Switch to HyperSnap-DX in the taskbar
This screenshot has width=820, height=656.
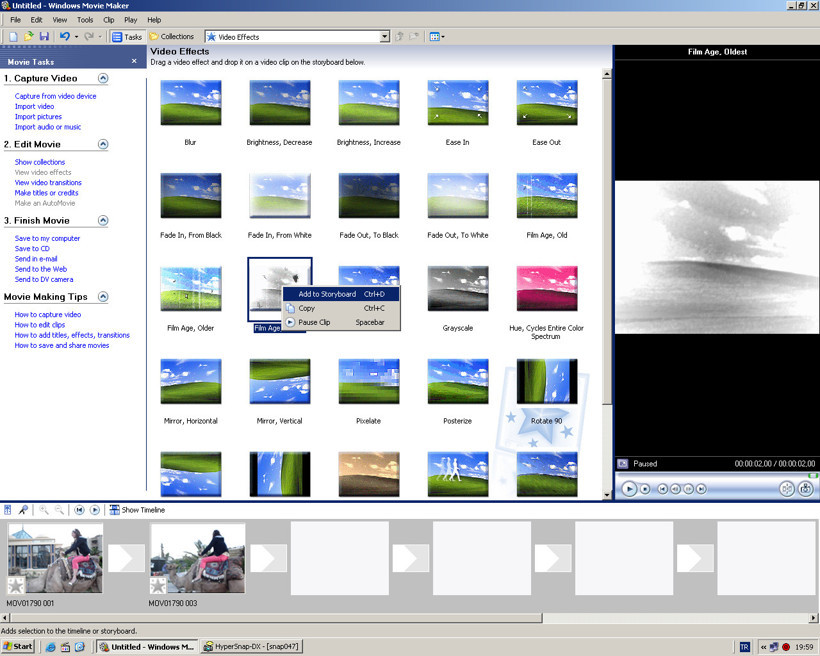click(251, 647)
